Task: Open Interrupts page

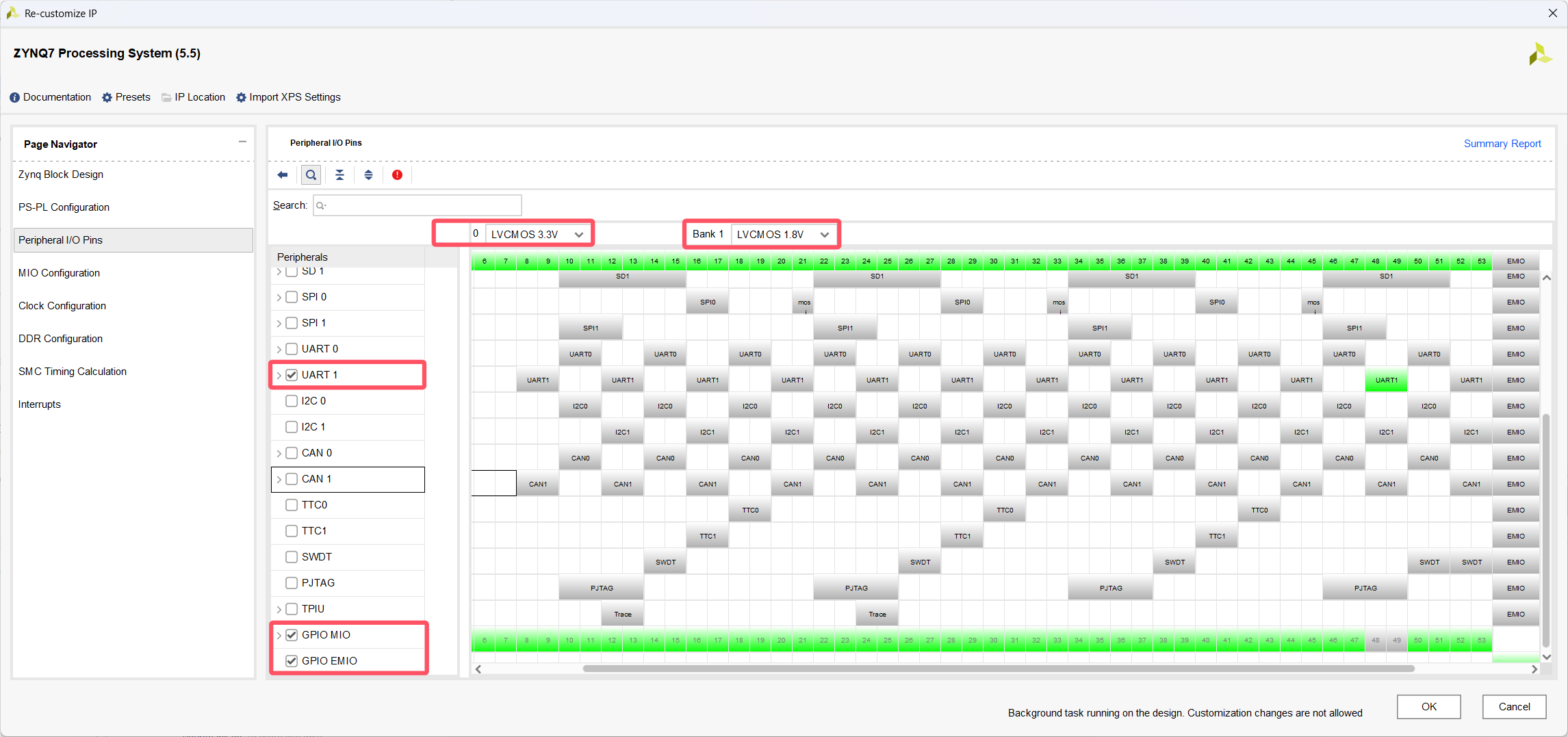Action: (133, 404)
